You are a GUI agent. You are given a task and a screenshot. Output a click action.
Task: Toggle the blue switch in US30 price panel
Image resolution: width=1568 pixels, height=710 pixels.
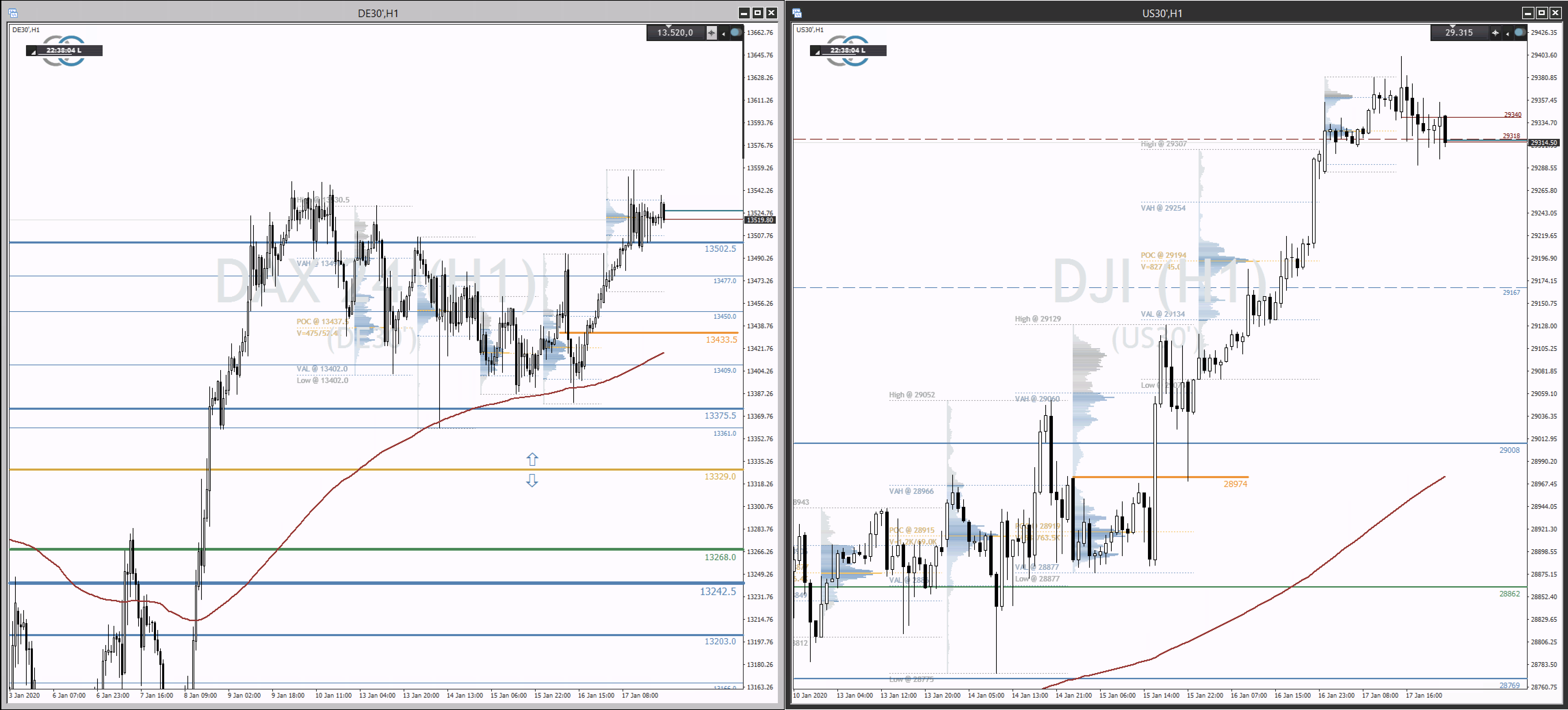pos(1520,32)
